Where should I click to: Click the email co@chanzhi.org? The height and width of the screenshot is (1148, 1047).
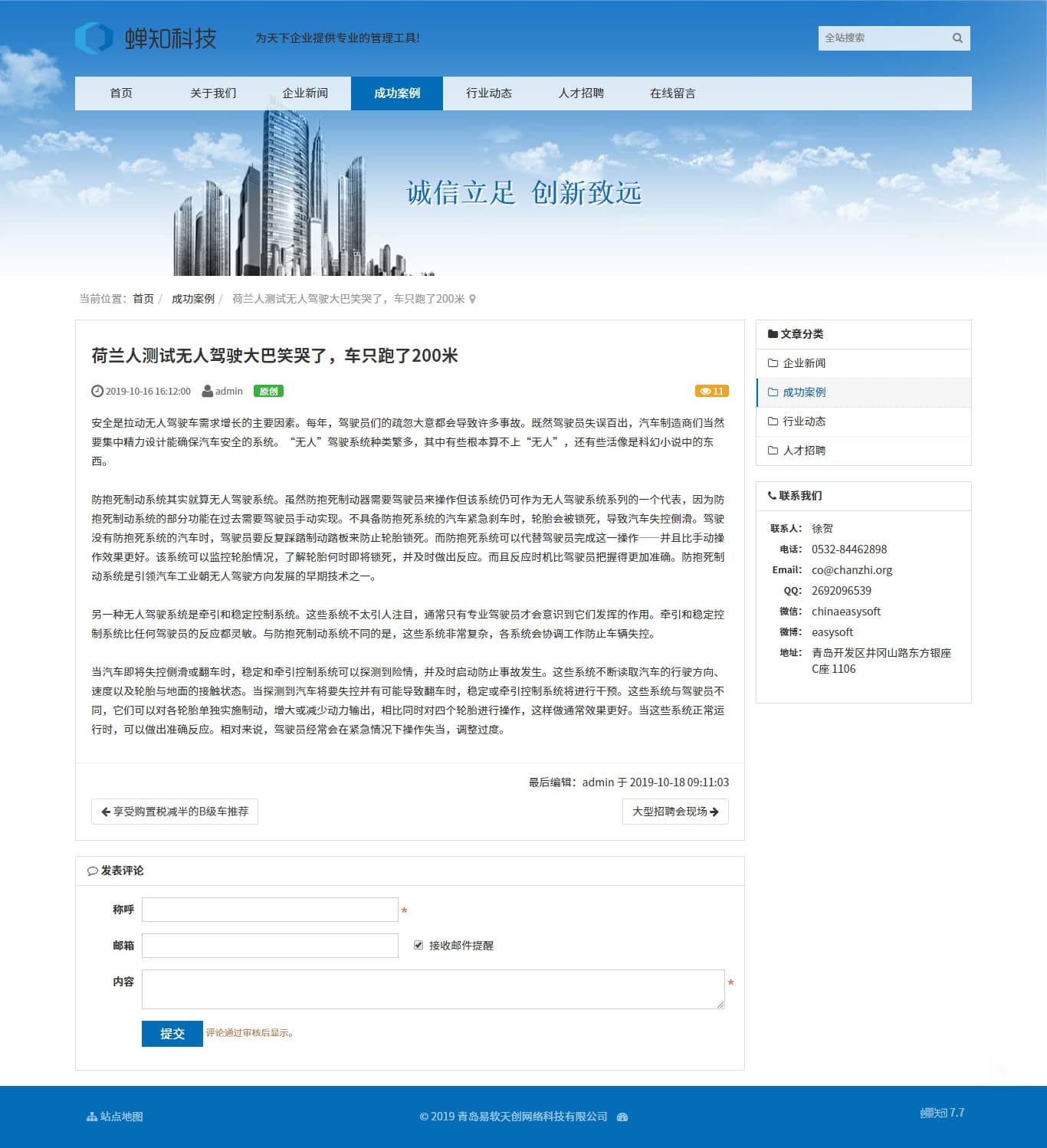point(852,570)
